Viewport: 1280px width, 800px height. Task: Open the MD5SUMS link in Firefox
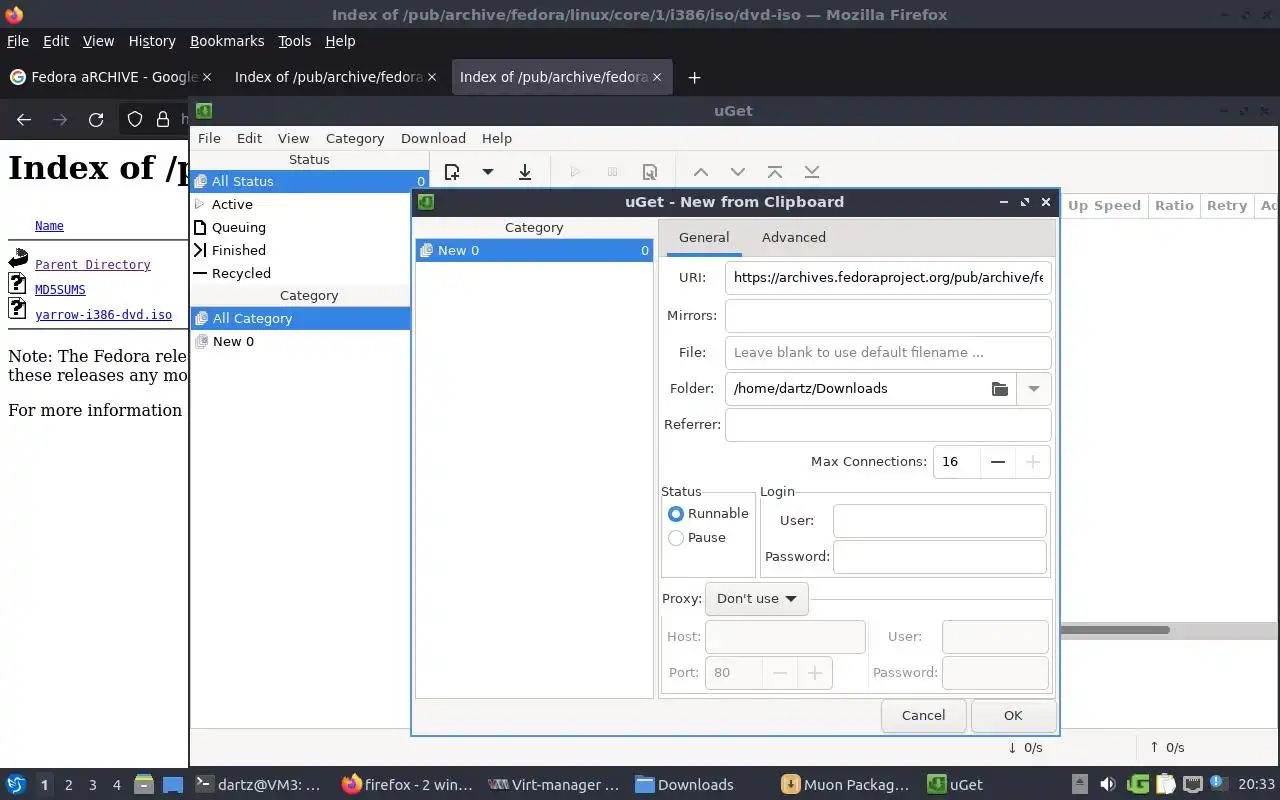60,290
